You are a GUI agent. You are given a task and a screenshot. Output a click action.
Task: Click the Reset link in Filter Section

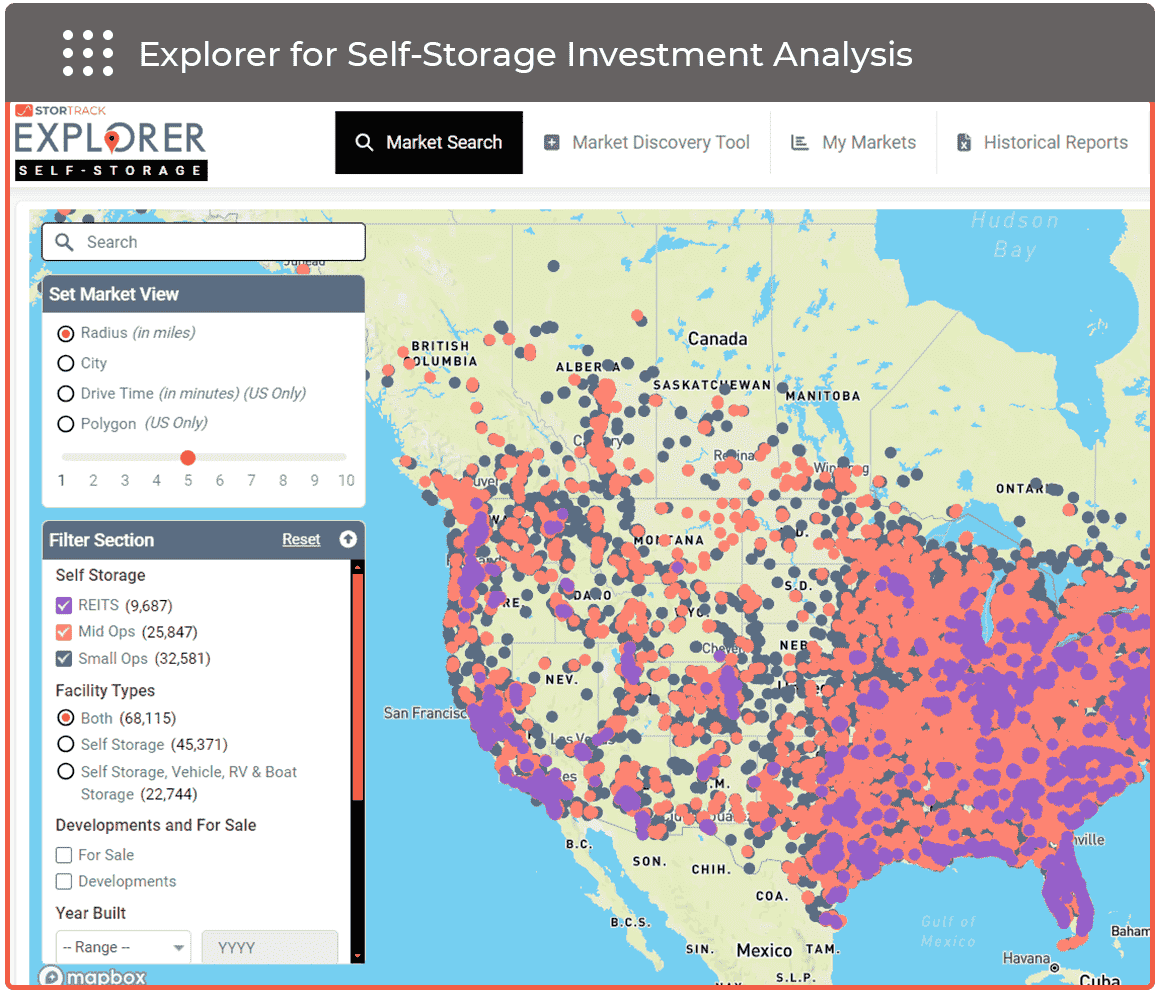pos(301,539)
